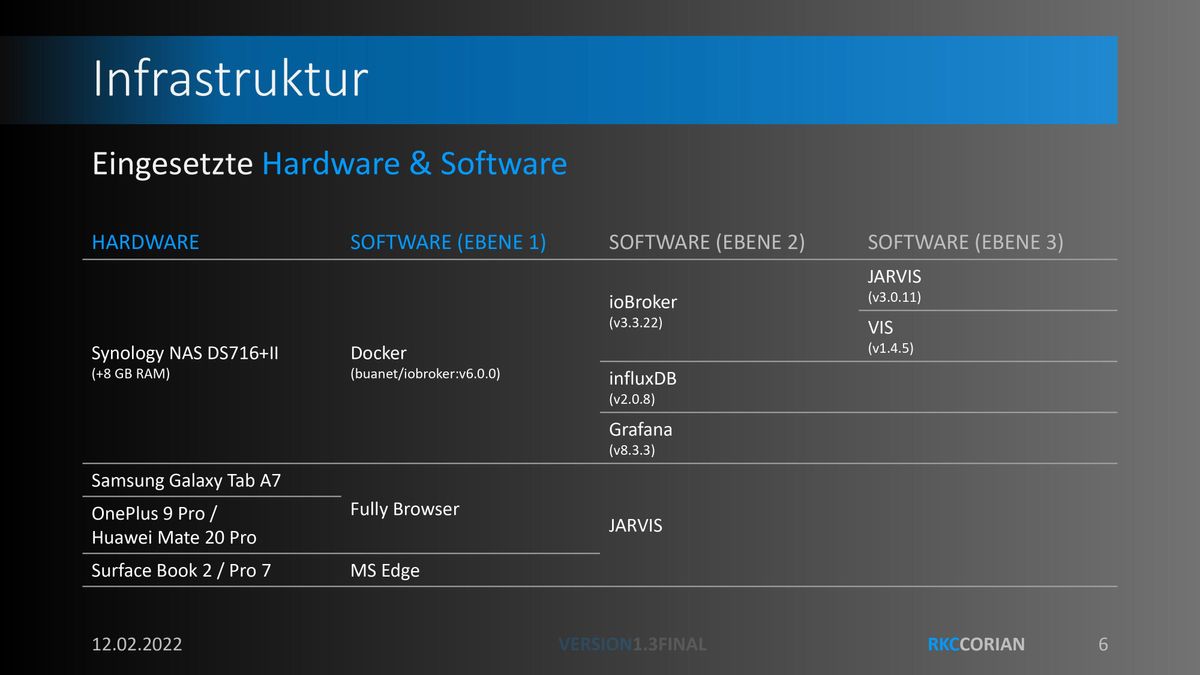Select the "Fully Browser" cell
The width and height of the screenshot is (1200, 675).
(x=405, y=510)
